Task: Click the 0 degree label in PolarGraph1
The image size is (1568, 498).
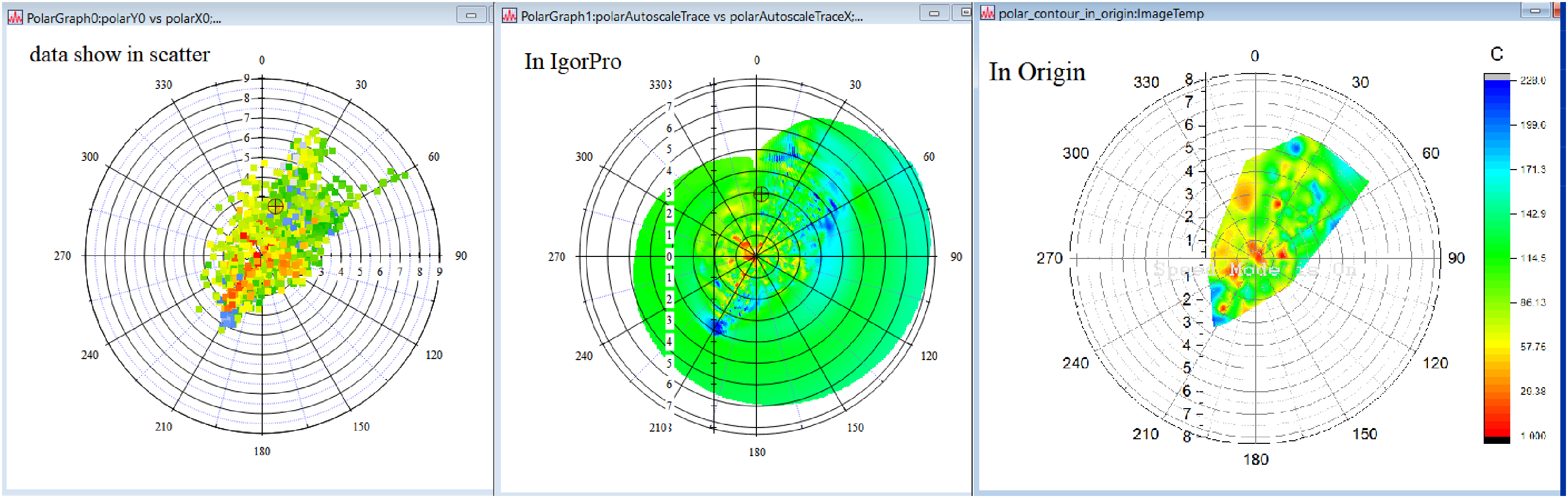Action: tap(756, 60)
